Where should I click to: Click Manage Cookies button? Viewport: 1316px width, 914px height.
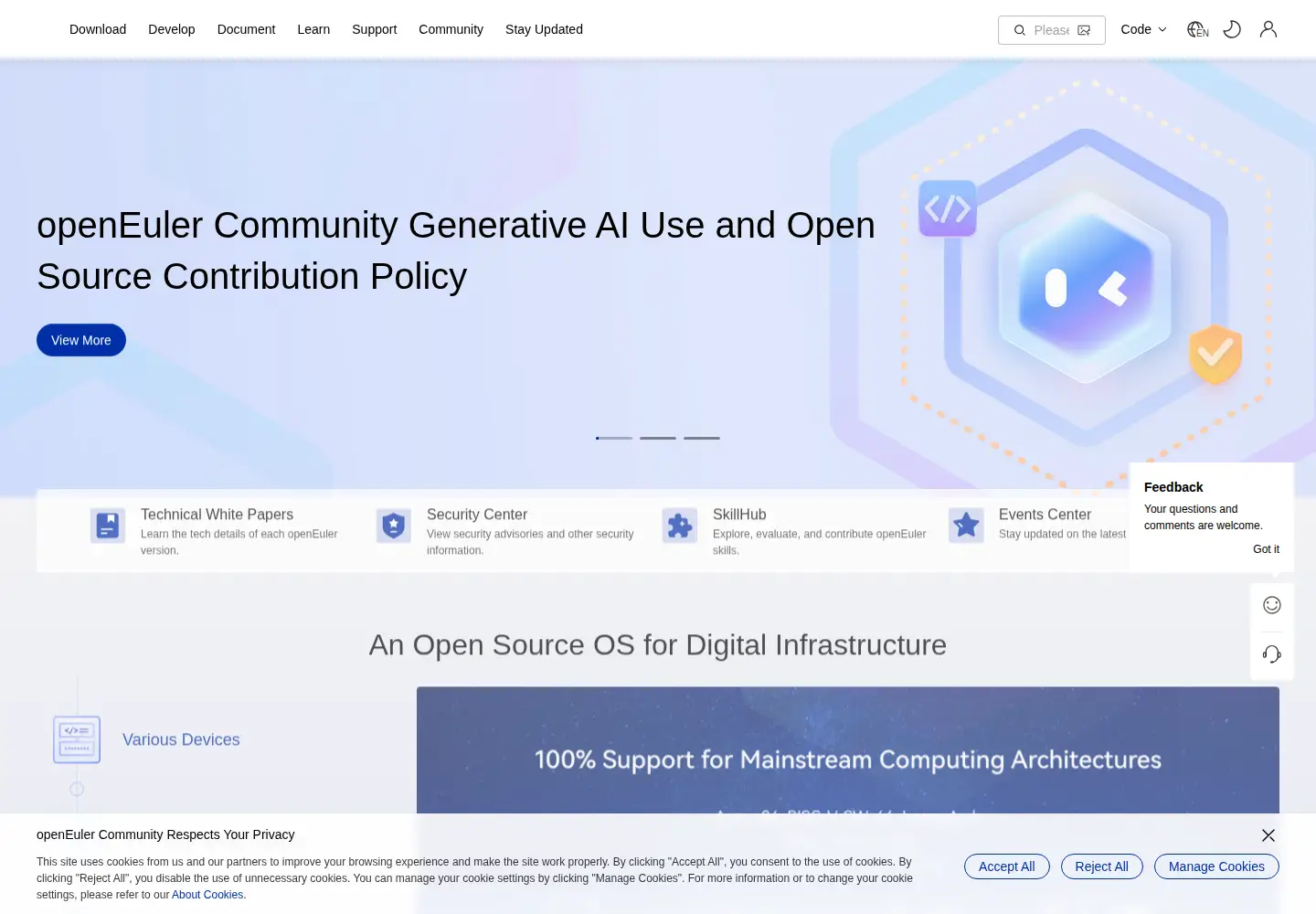pos(1216,866)
